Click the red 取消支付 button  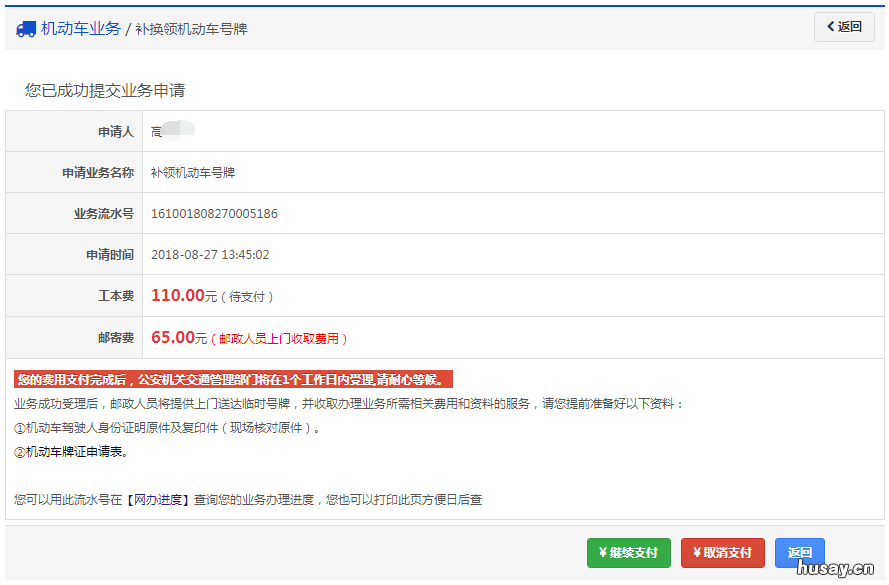tap(723, 552)
